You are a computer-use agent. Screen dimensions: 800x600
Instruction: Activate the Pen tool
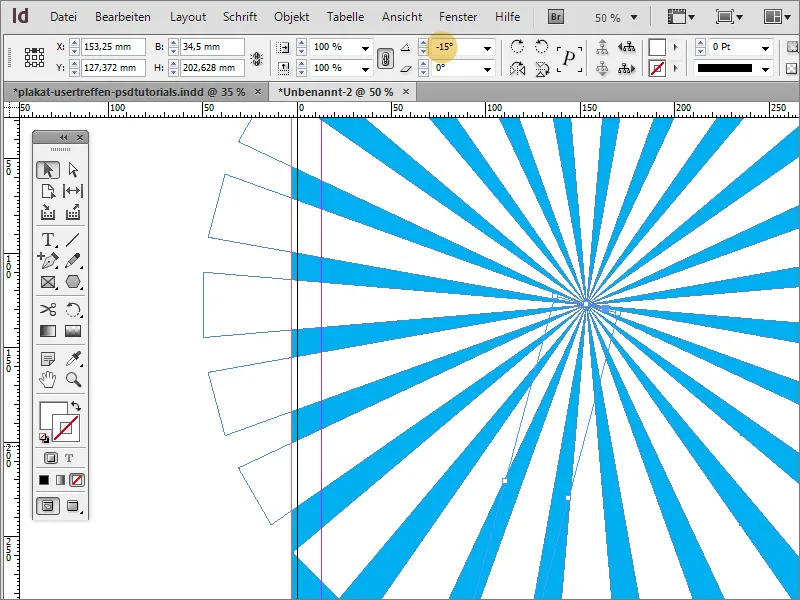coord(48,260)
